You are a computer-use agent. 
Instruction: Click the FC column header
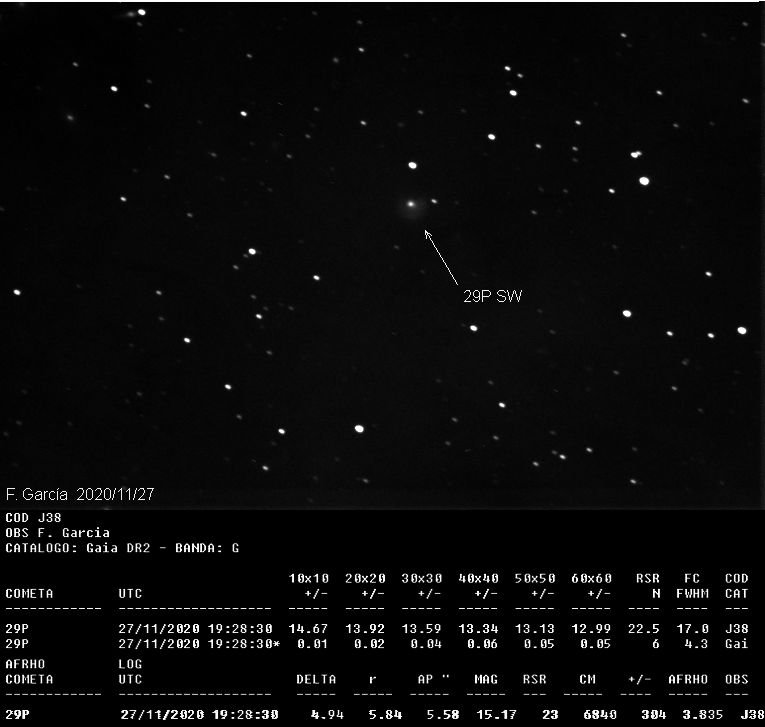point(692,578)
